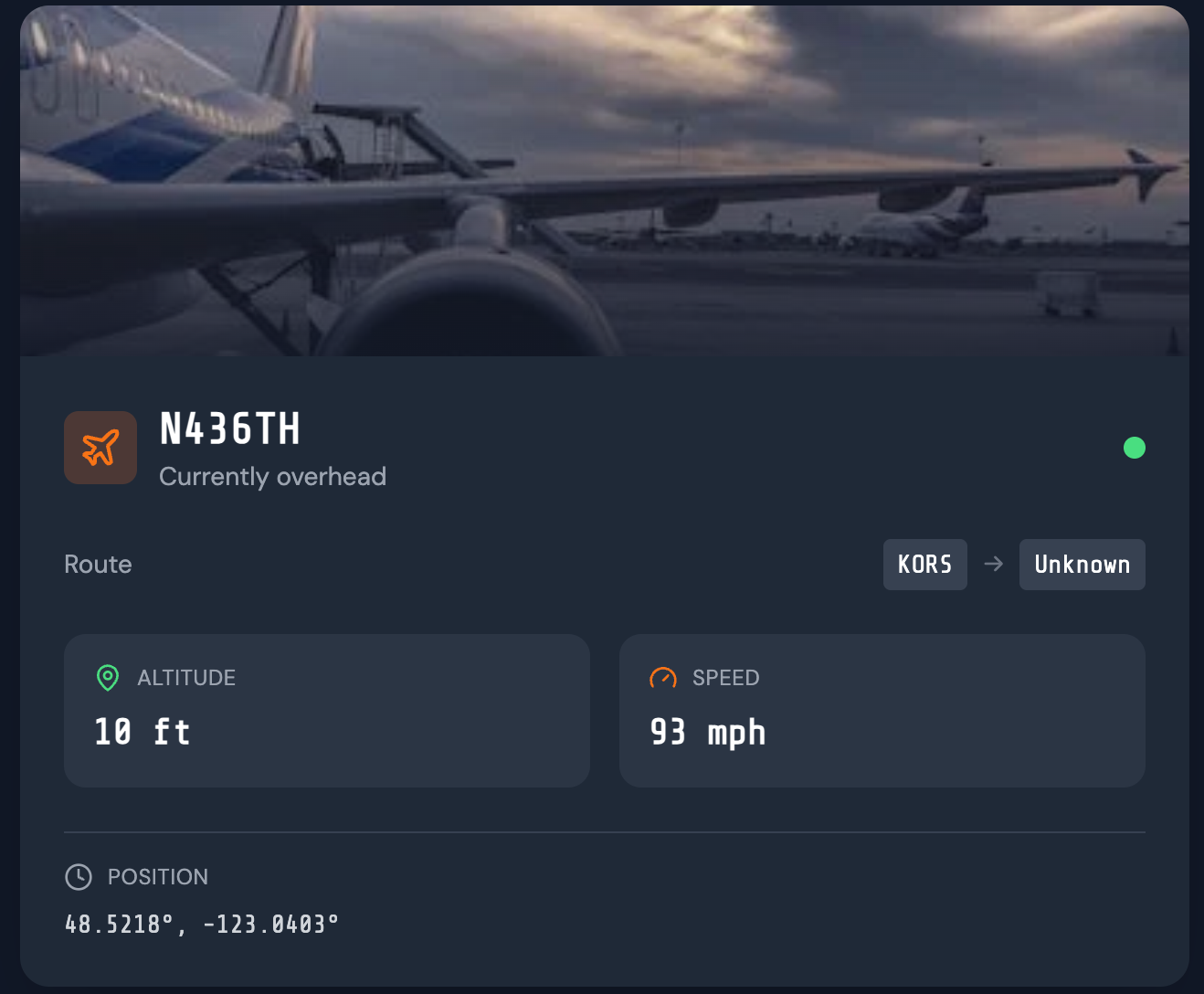Click the orange airplane icon
The width and height of the screenshot is (1204, 994).
(x=100, y=448)
